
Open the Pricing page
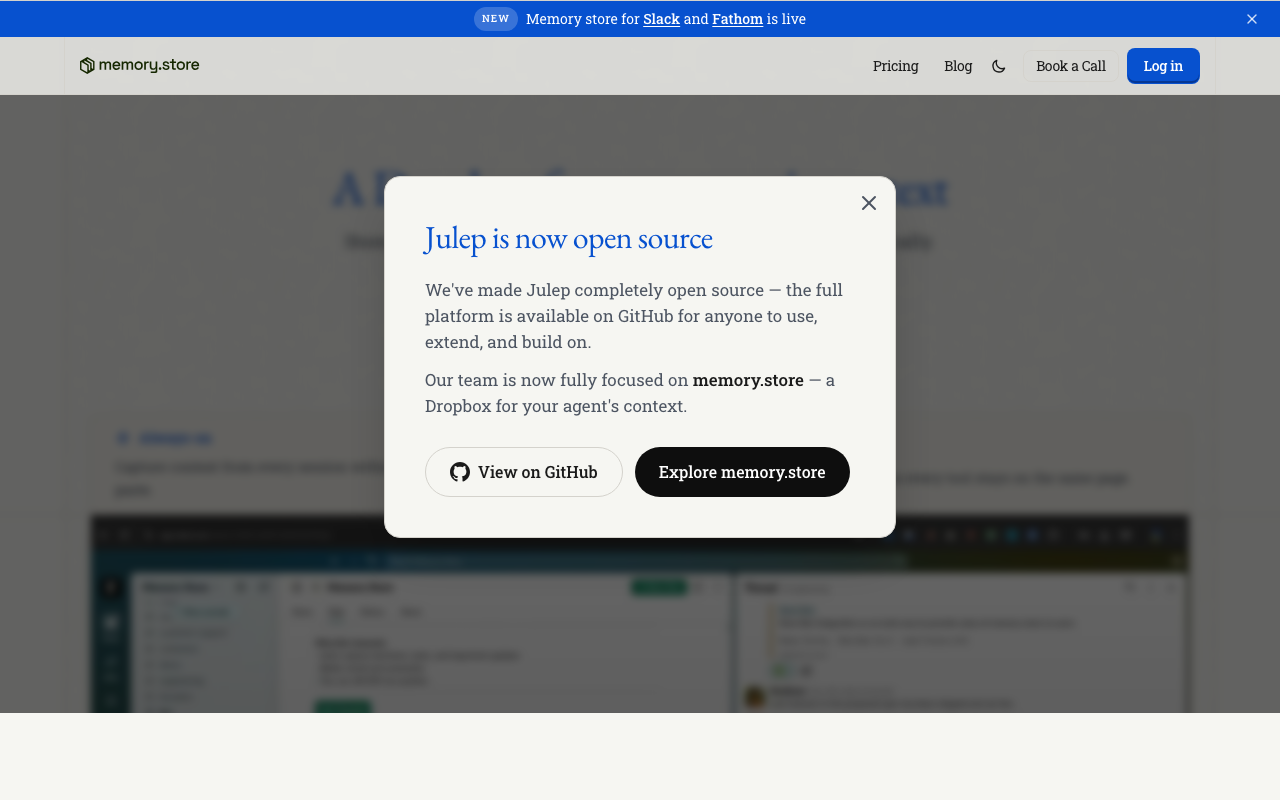coord(895,65)
